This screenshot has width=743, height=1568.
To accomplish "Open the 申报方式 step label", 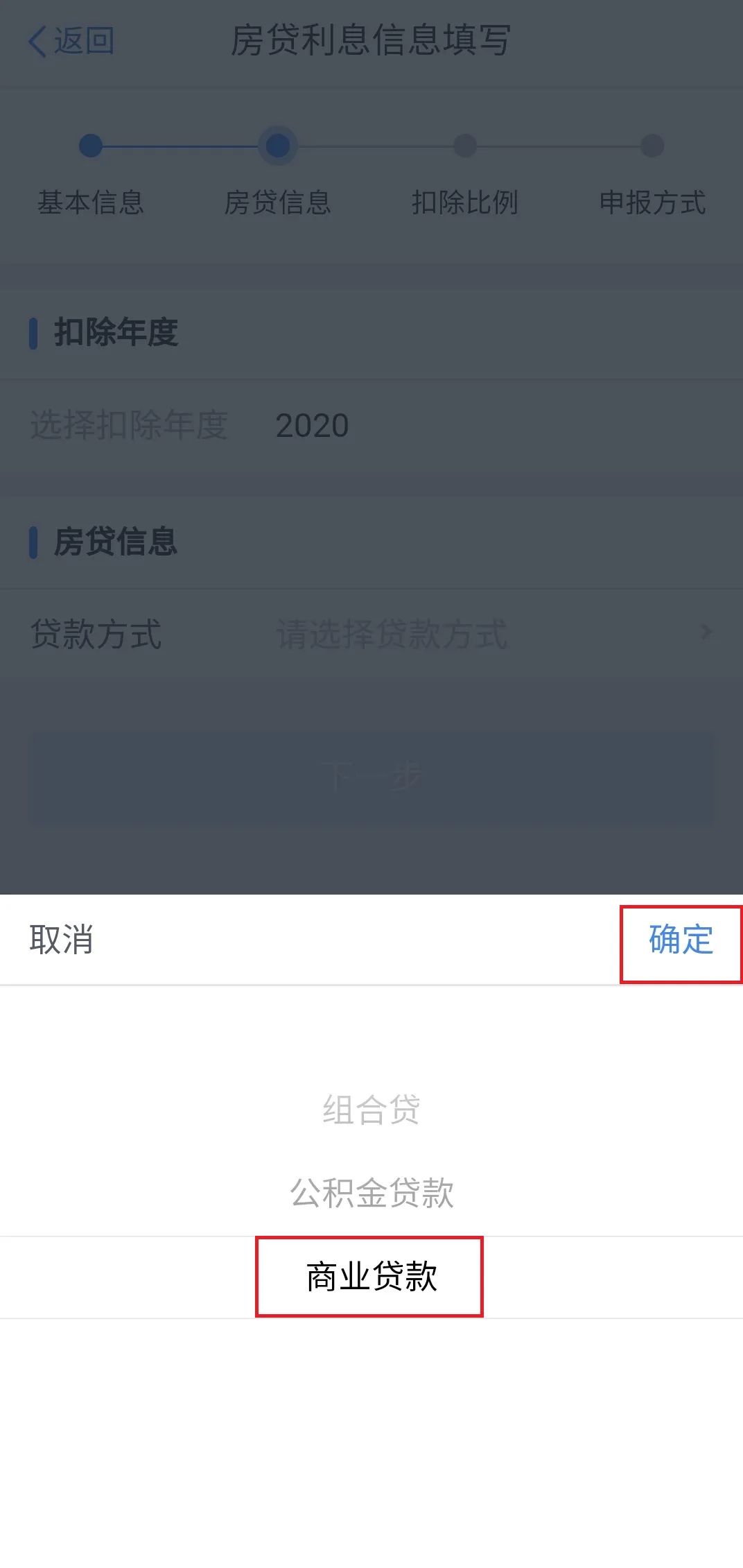I will (x=652, y=203).
